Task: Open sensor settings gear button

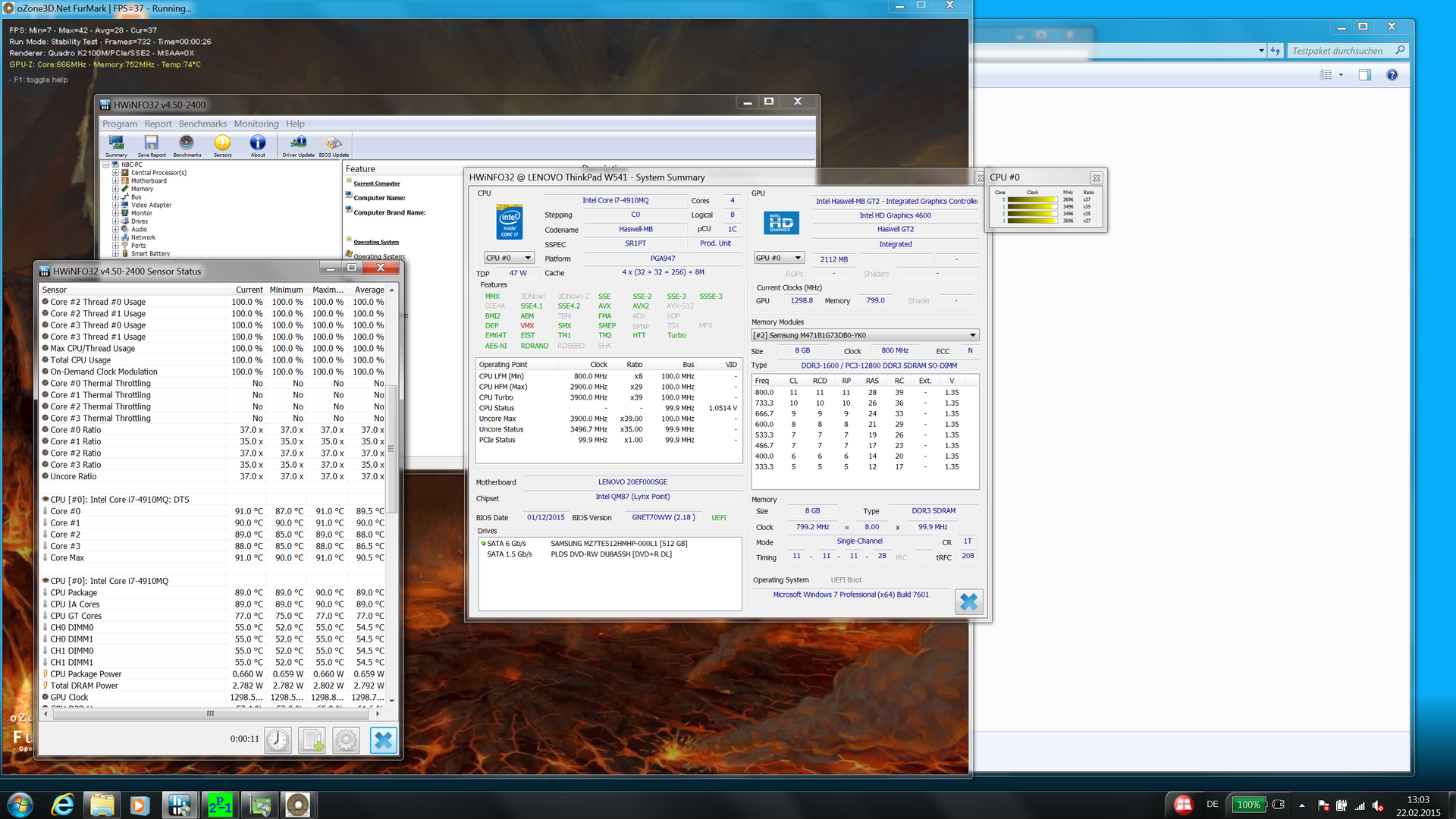Action: click(x=347, y=740)
